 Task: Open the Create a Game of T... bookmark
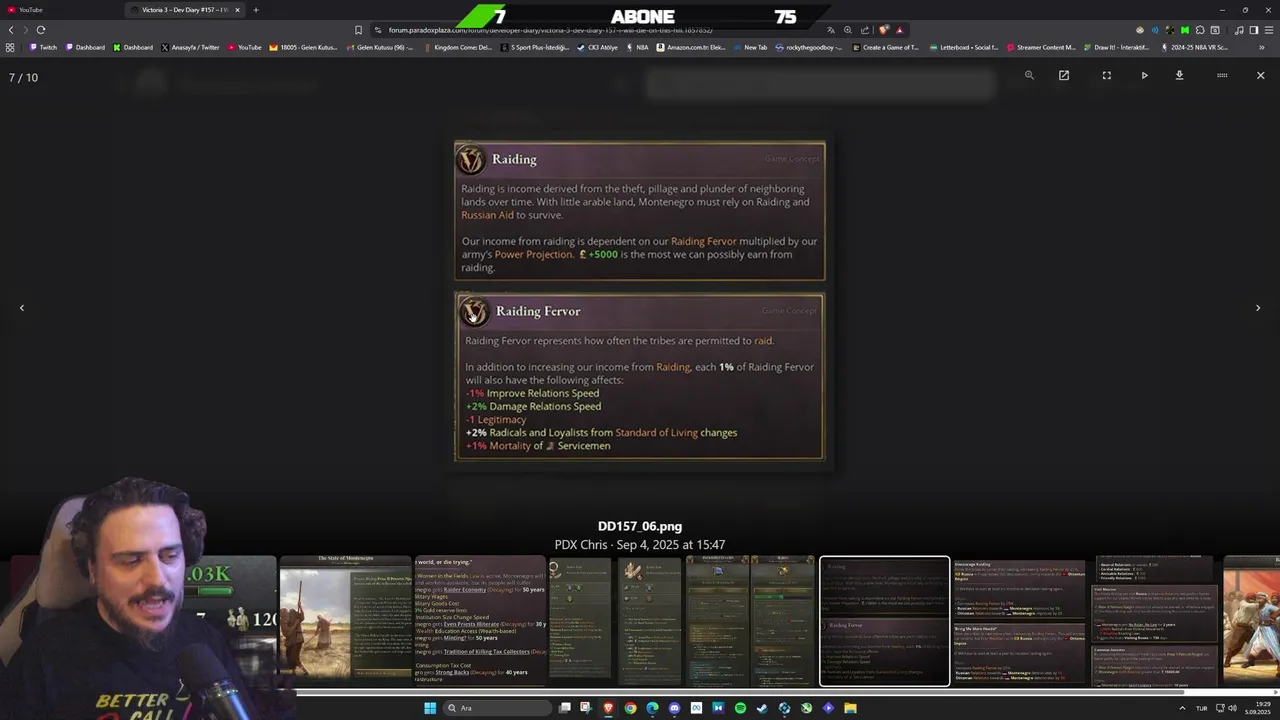coord(885,47)
